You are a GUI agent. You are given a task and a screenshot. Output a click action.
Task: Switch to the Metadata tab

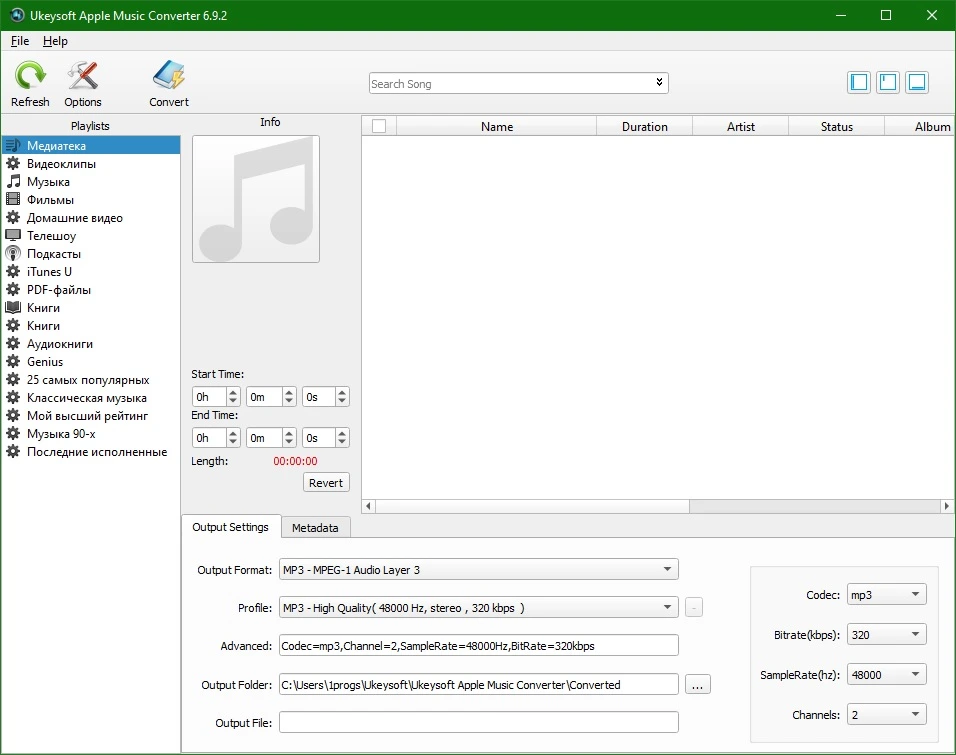tap(315, 528)
